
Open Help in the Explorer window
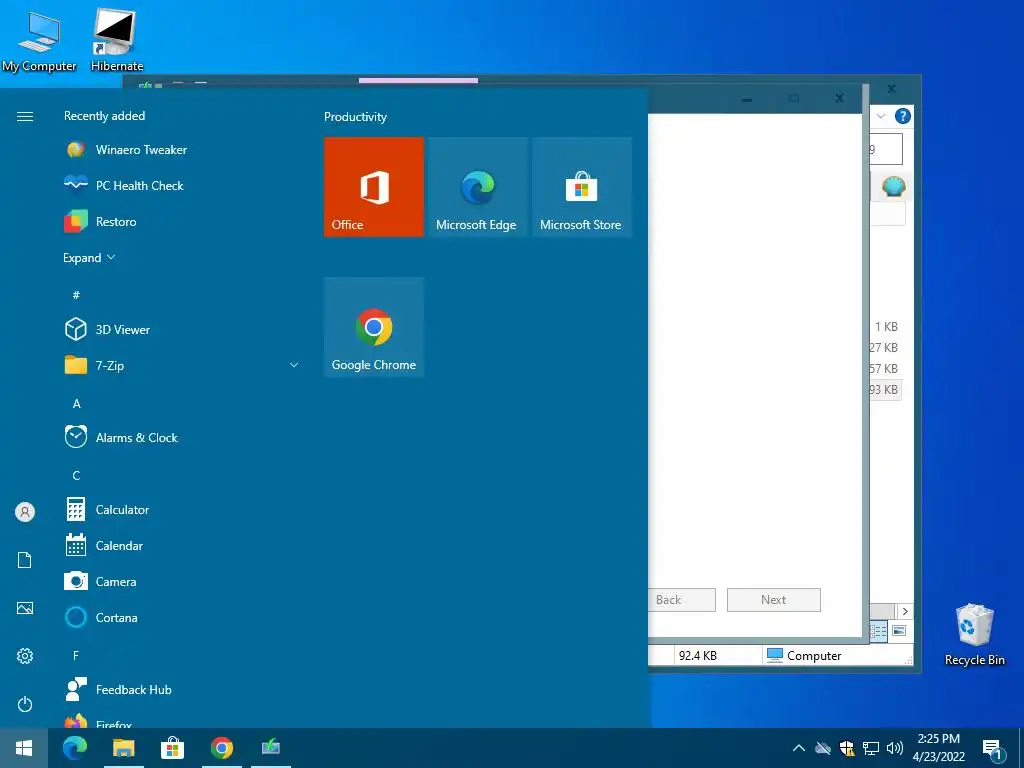pos(903,116)
